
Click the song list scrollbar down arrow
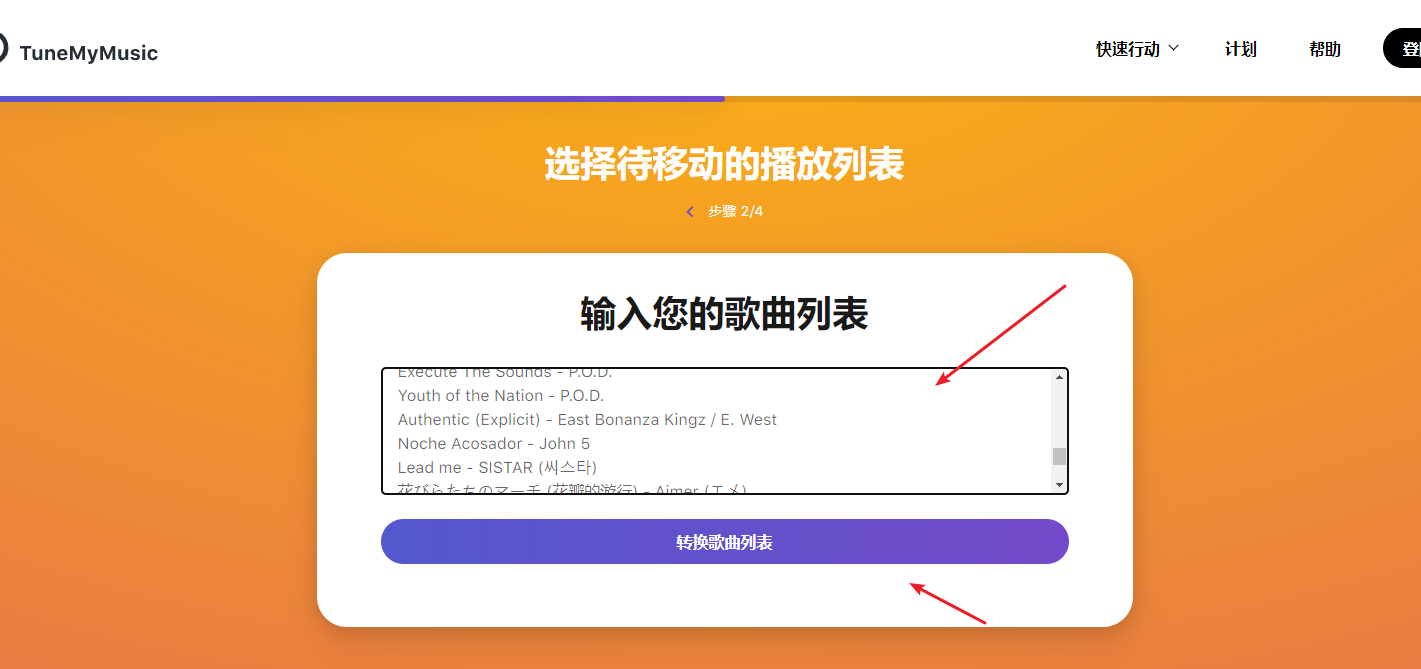coord(1059,485)
